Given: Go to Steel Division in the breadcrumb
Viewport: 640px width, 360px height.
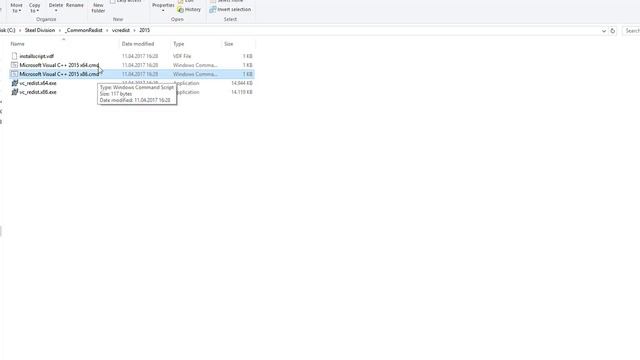Looking at the screenshot, I should click(x=40, y=30).
